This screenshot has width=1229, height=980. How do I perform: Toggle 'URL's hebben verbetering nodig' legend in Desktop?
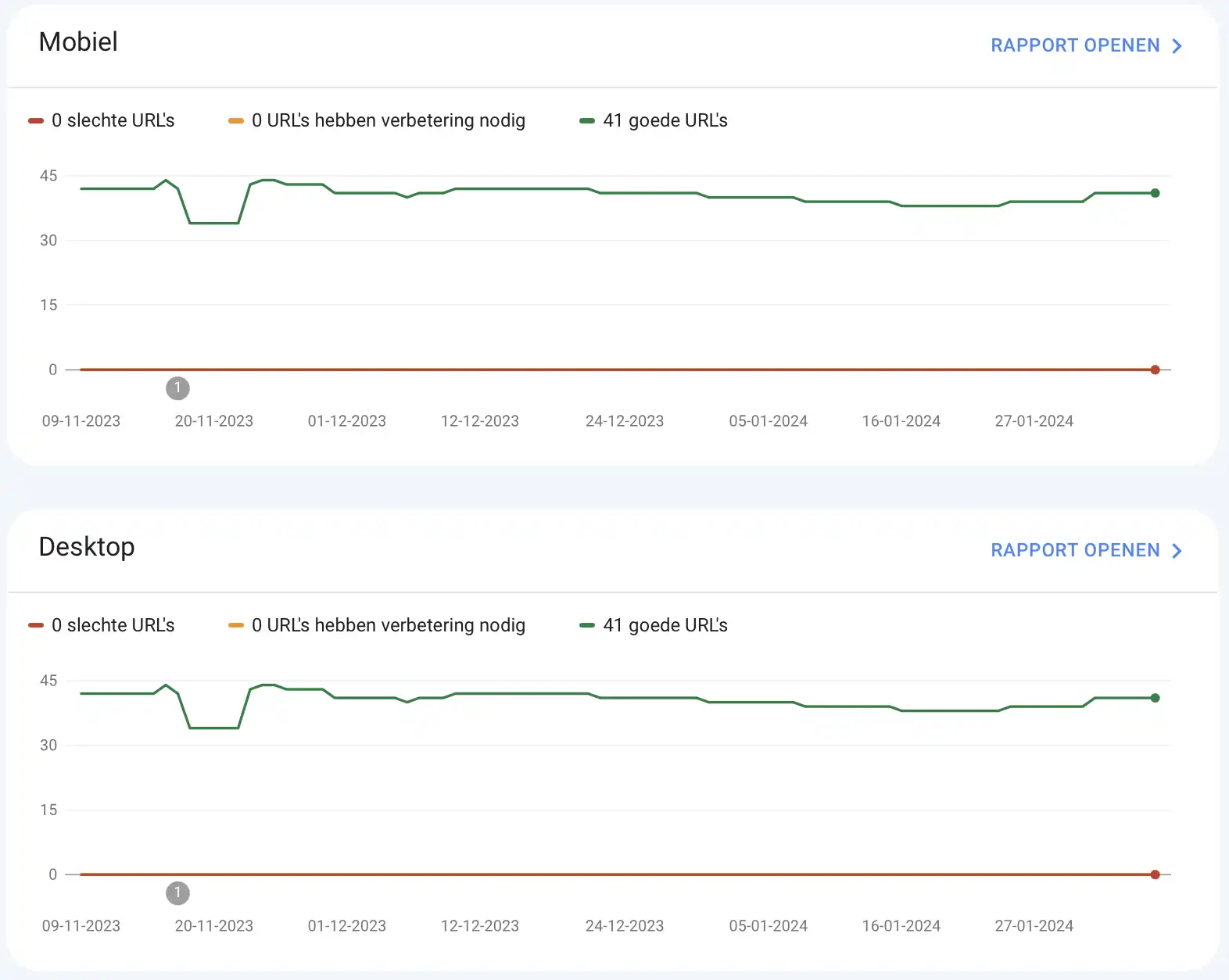(377, 625)
